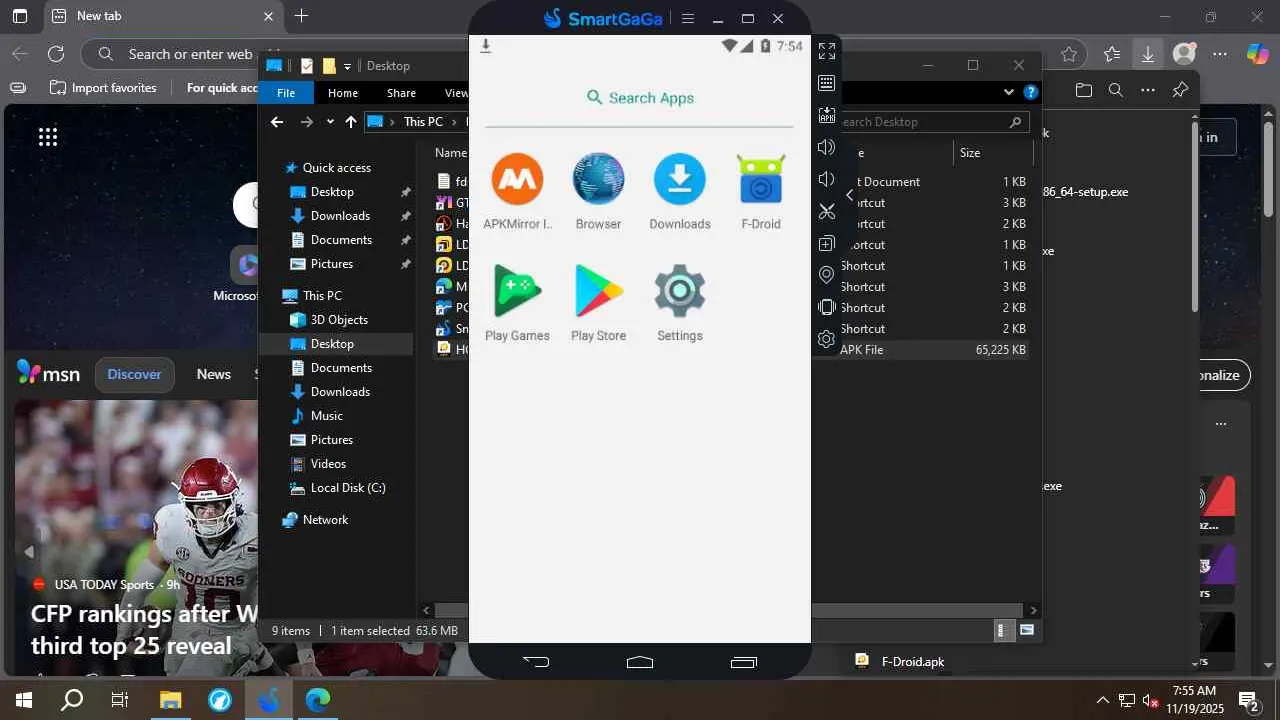The height and width of the screenshot is (720, 1280).
Task: Open SmartGaGa keyboard mapping tool
Action: [827, 83]
